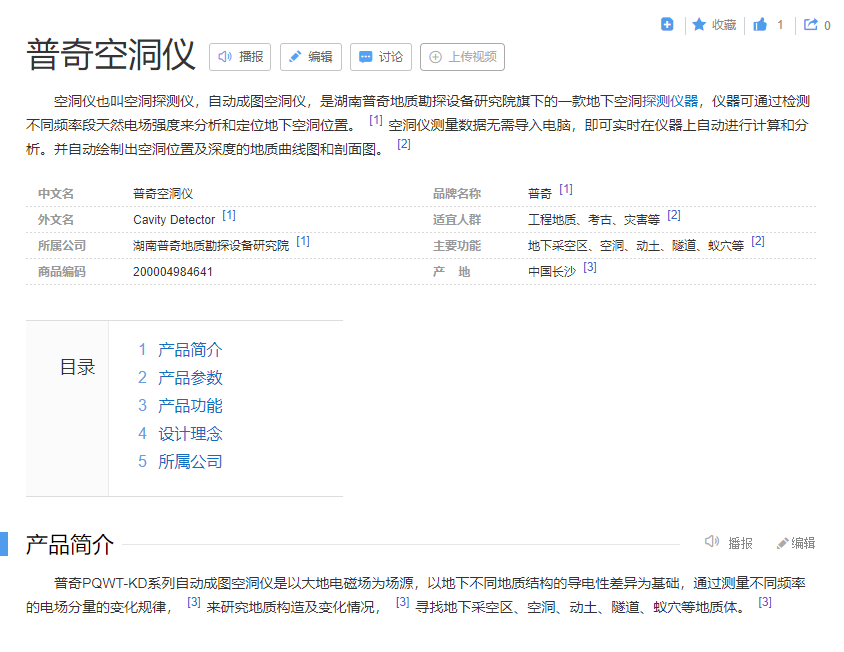Jump to 产品功能 in table of contents
This screenshot has height=652, width=844.
tap(190, 406)
